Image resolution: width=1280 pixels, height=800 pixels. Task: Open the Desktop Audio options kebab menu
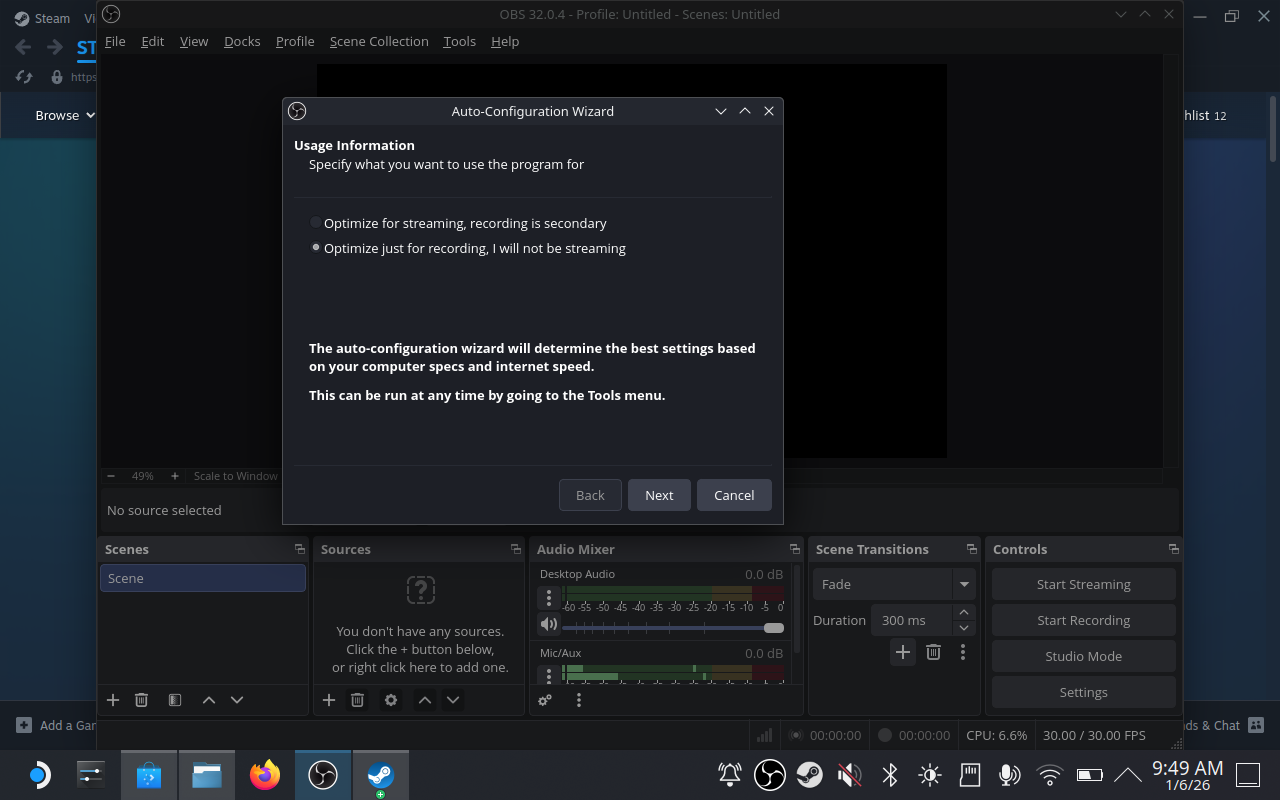point(548,597)
